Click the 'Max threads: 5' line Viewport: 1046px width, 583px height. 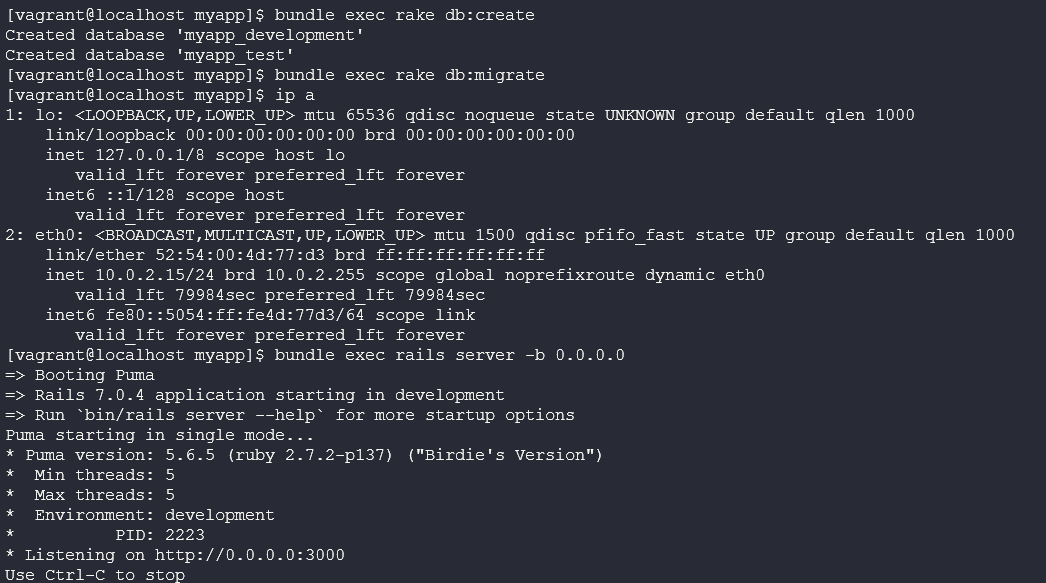point(104,495)
